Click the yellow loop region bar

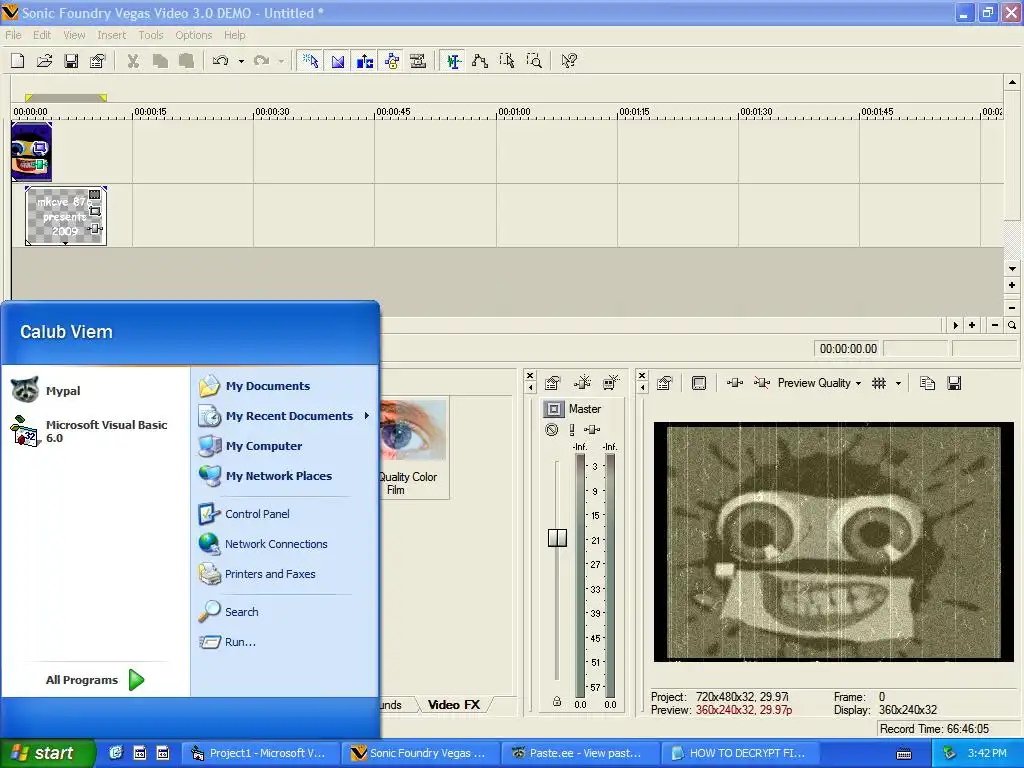pyautogui.click(x=66, y=98)
